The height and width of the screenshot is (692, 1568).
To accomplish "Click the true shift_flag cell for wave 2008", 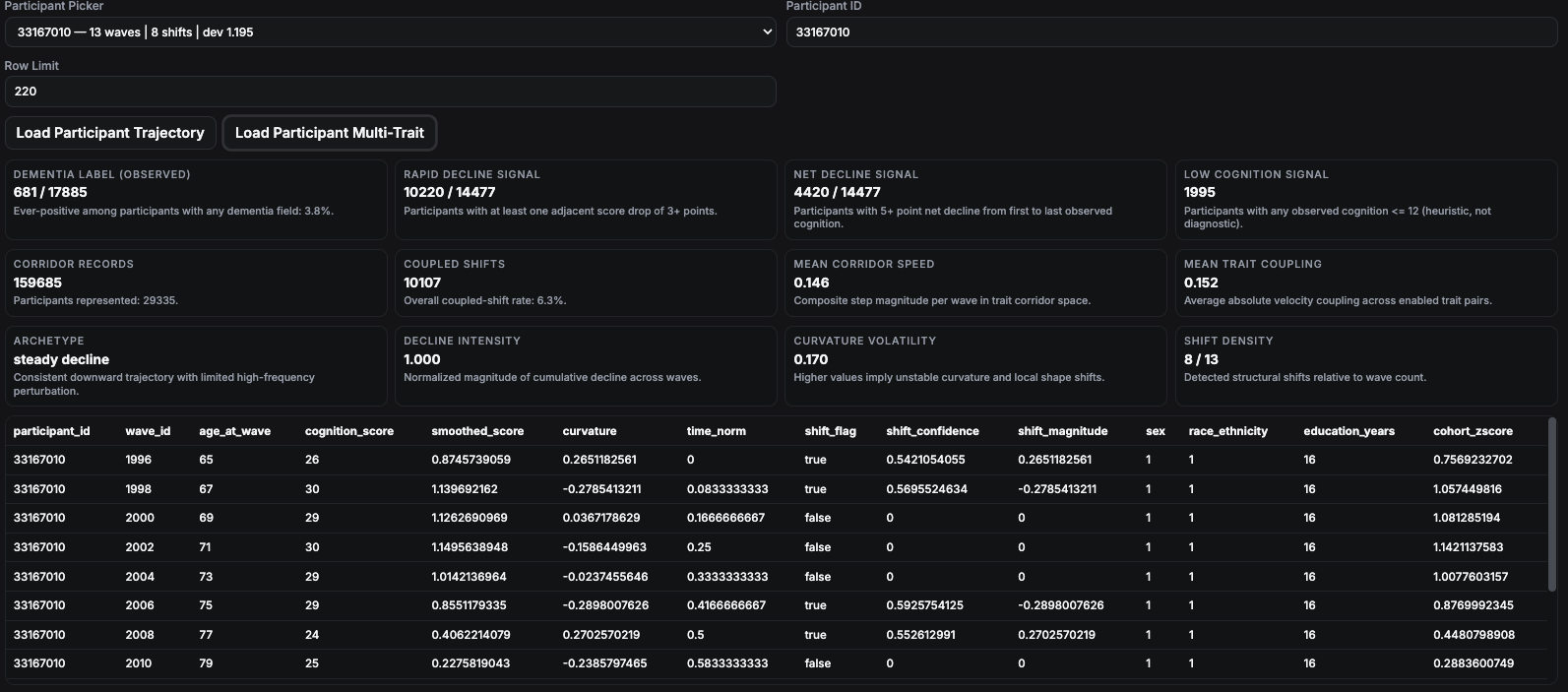I will [815, 635].
